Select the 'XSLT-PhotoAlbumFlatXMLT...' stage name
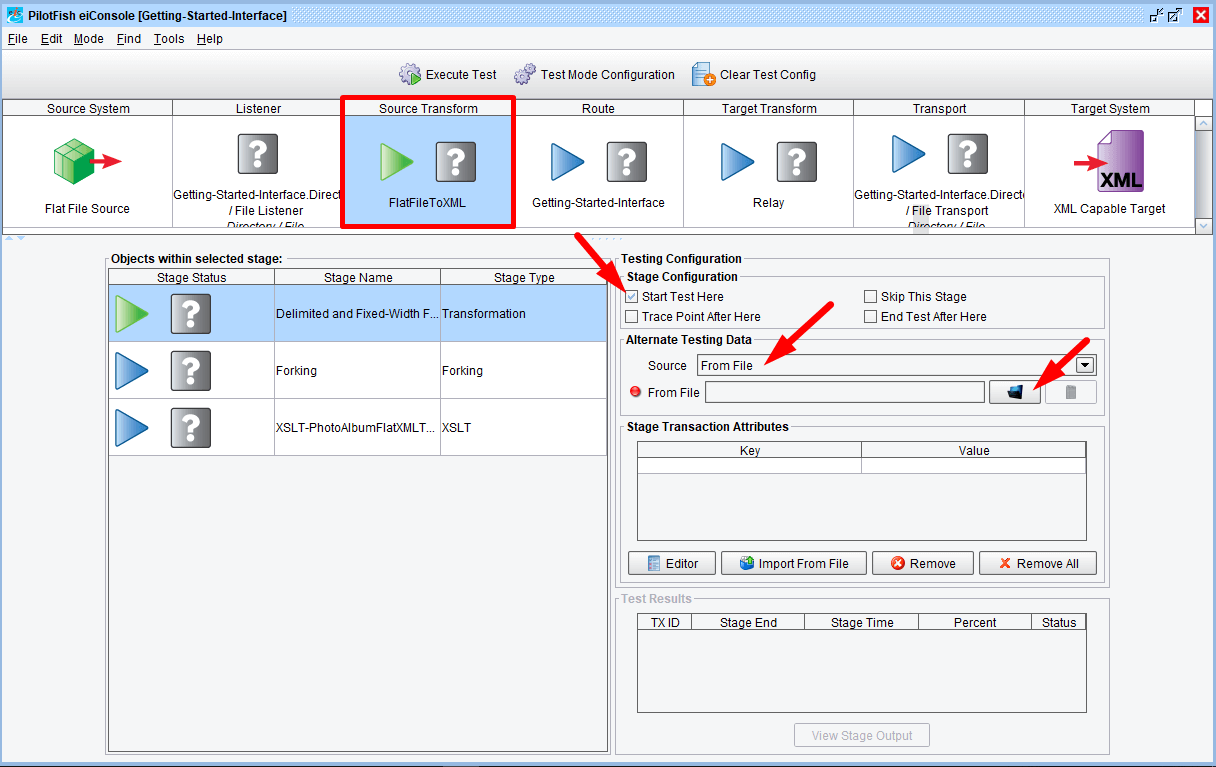The image size is (1216, 767). 357,427
